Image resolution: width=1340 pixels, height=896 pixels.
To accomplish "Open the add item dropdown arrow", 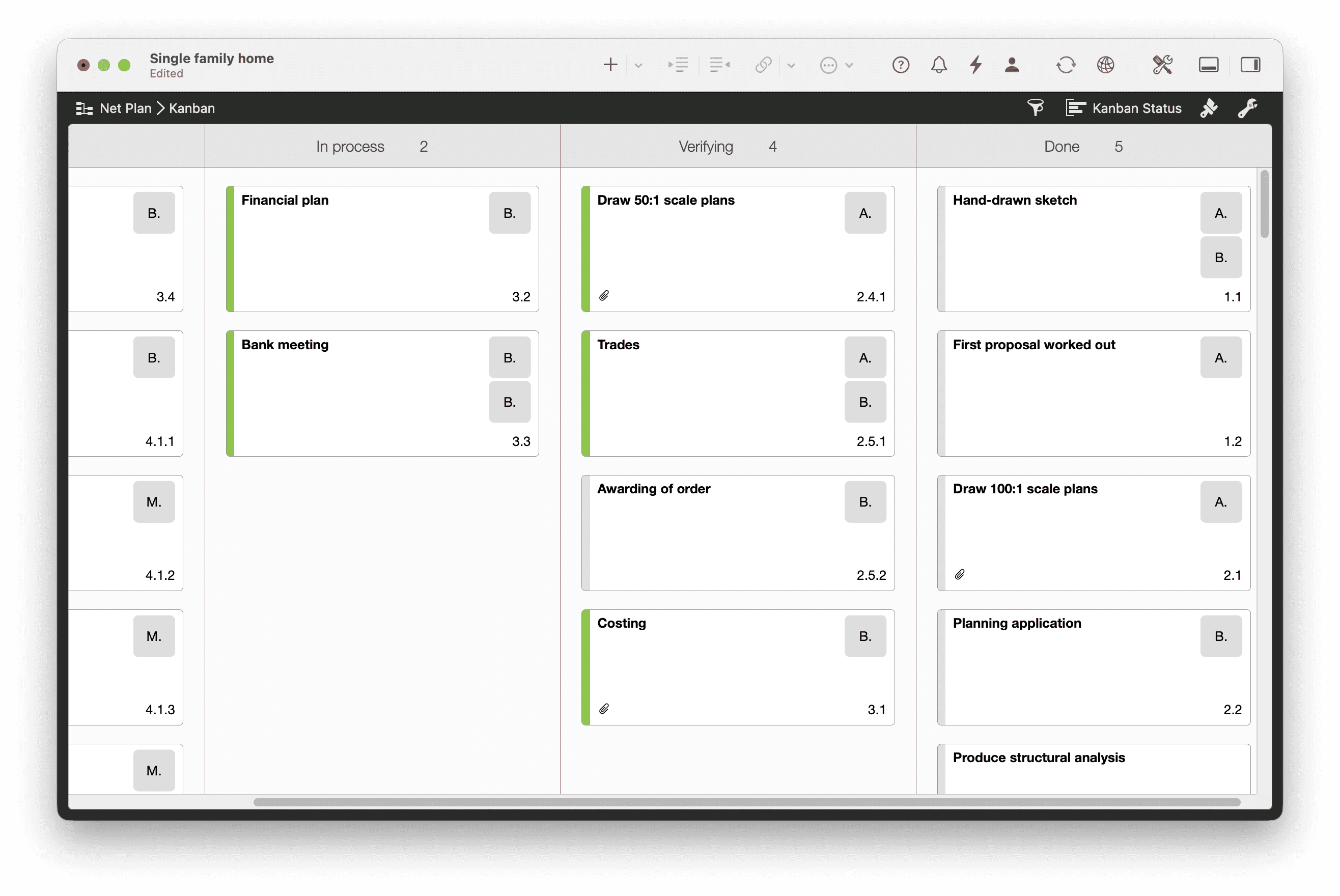I will point(638,65).
